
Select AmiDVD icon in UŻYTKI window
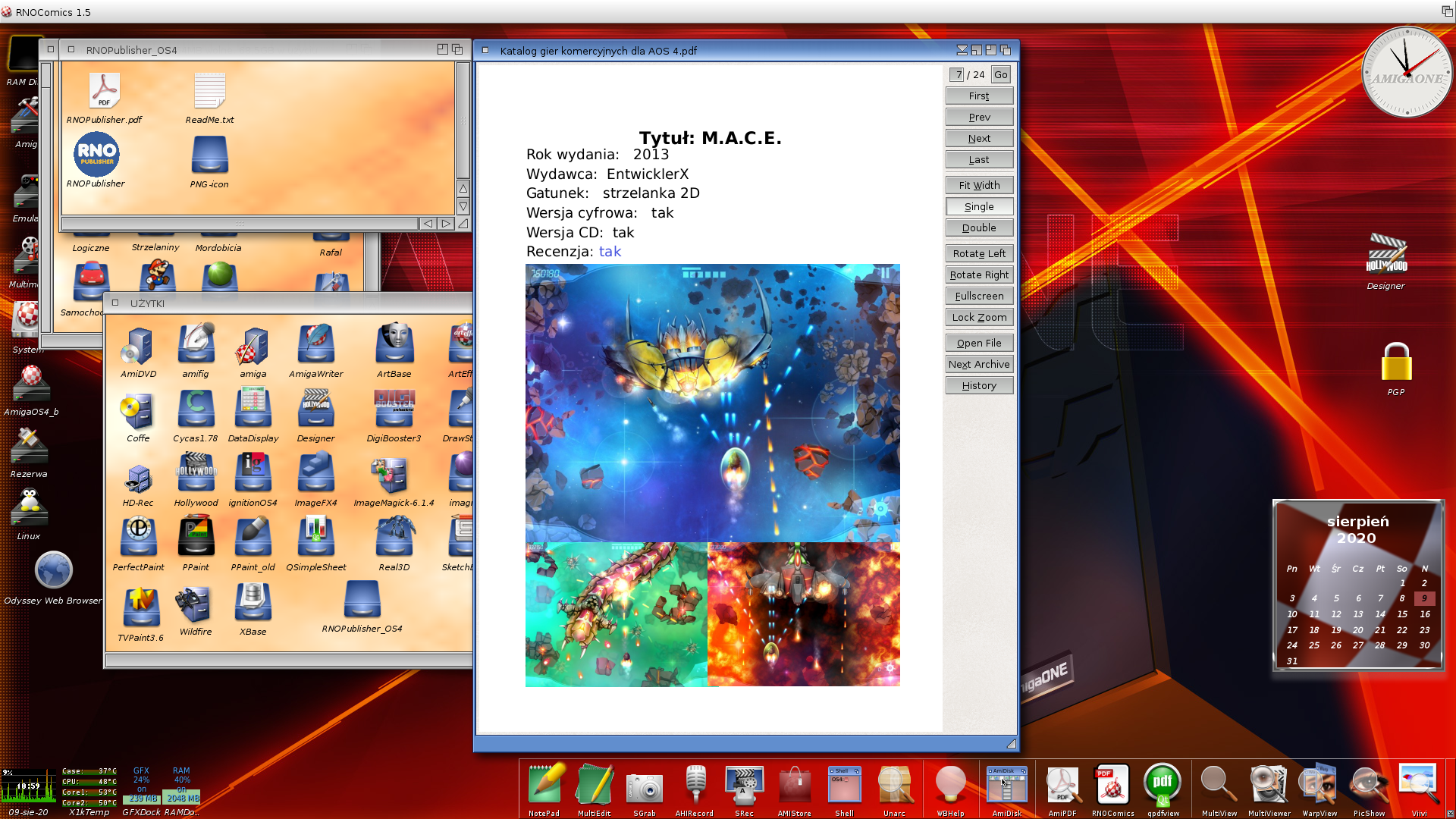138,346
